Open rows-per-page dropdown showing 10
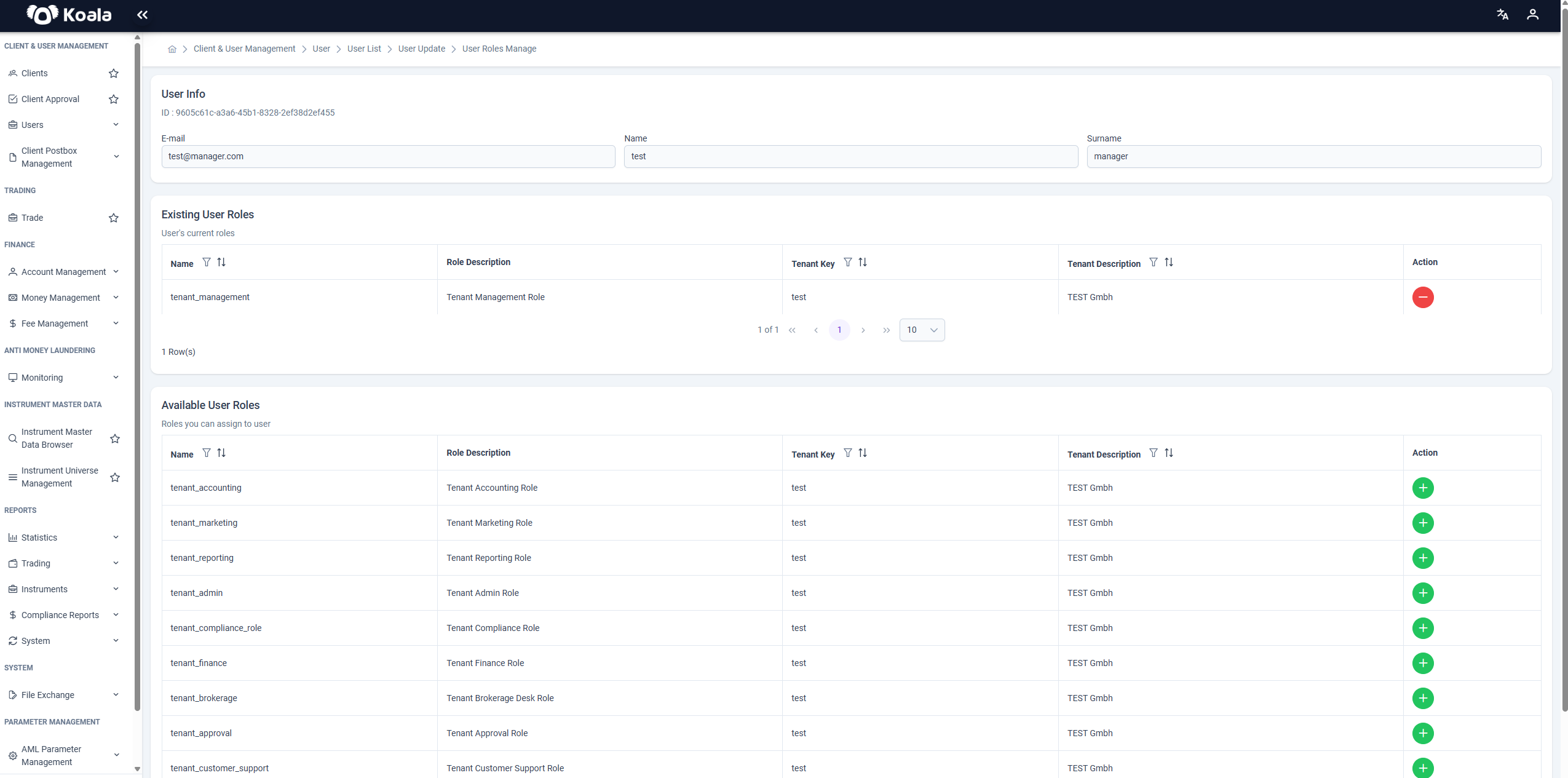1568x778 pixels. coord(922,330)
